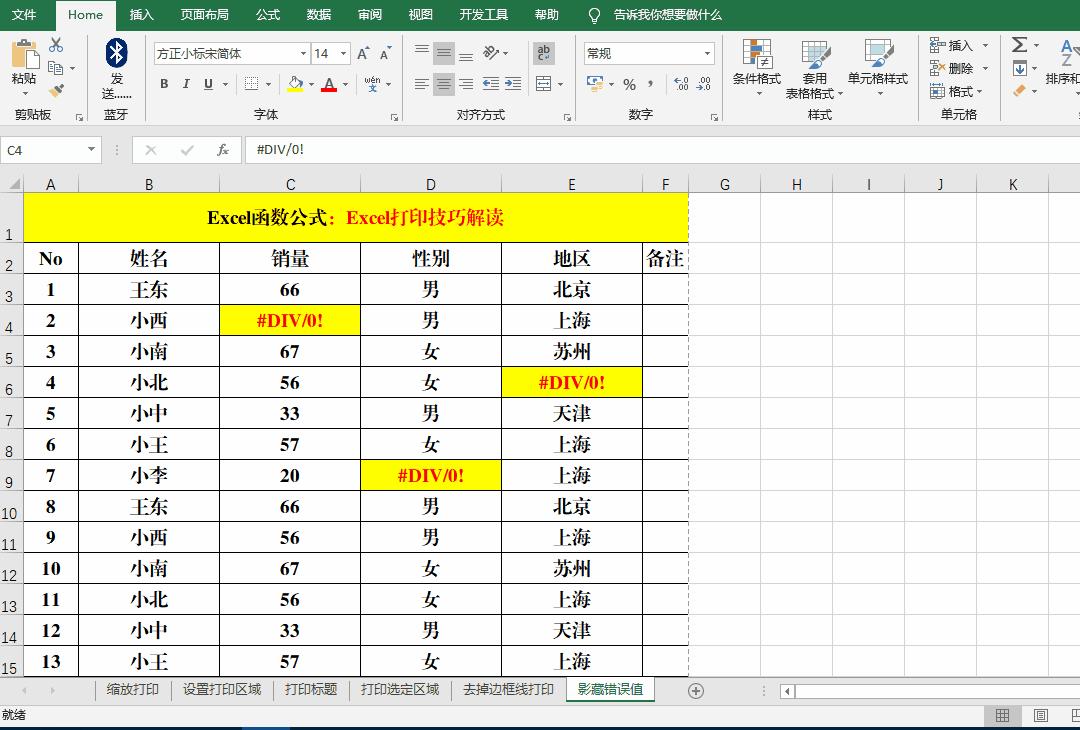Open the font name dropdown
Screen dimensions: 1080x730
303,52
